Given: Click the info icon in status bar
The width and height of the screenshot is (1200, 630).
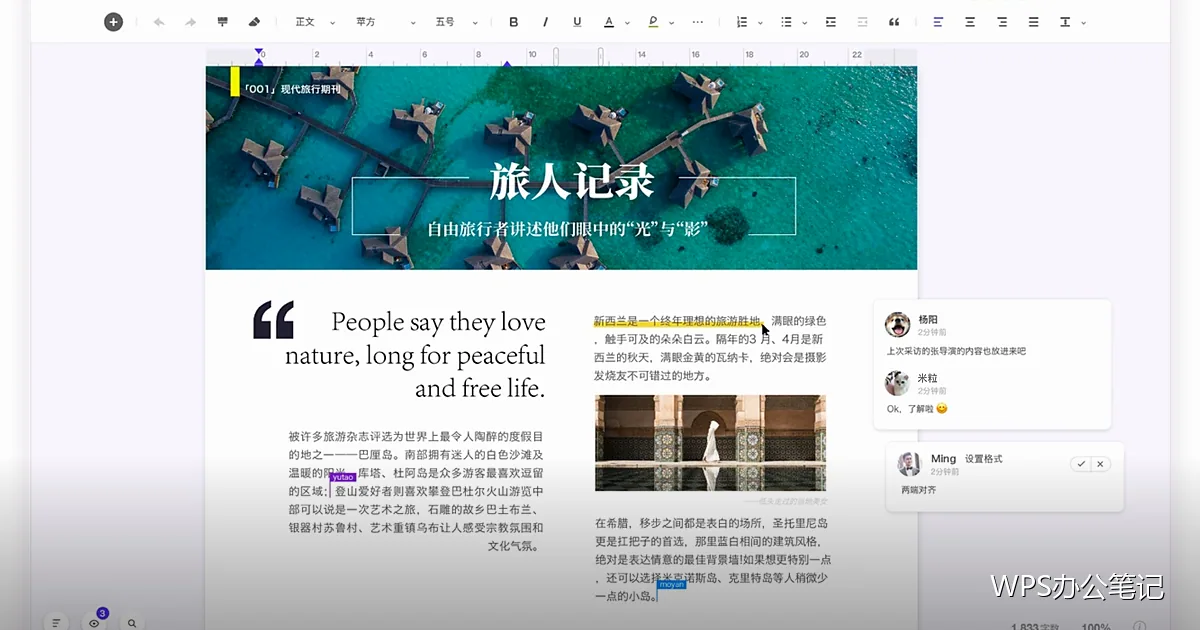Looking at the screenshot, I should coord(1138,626).
